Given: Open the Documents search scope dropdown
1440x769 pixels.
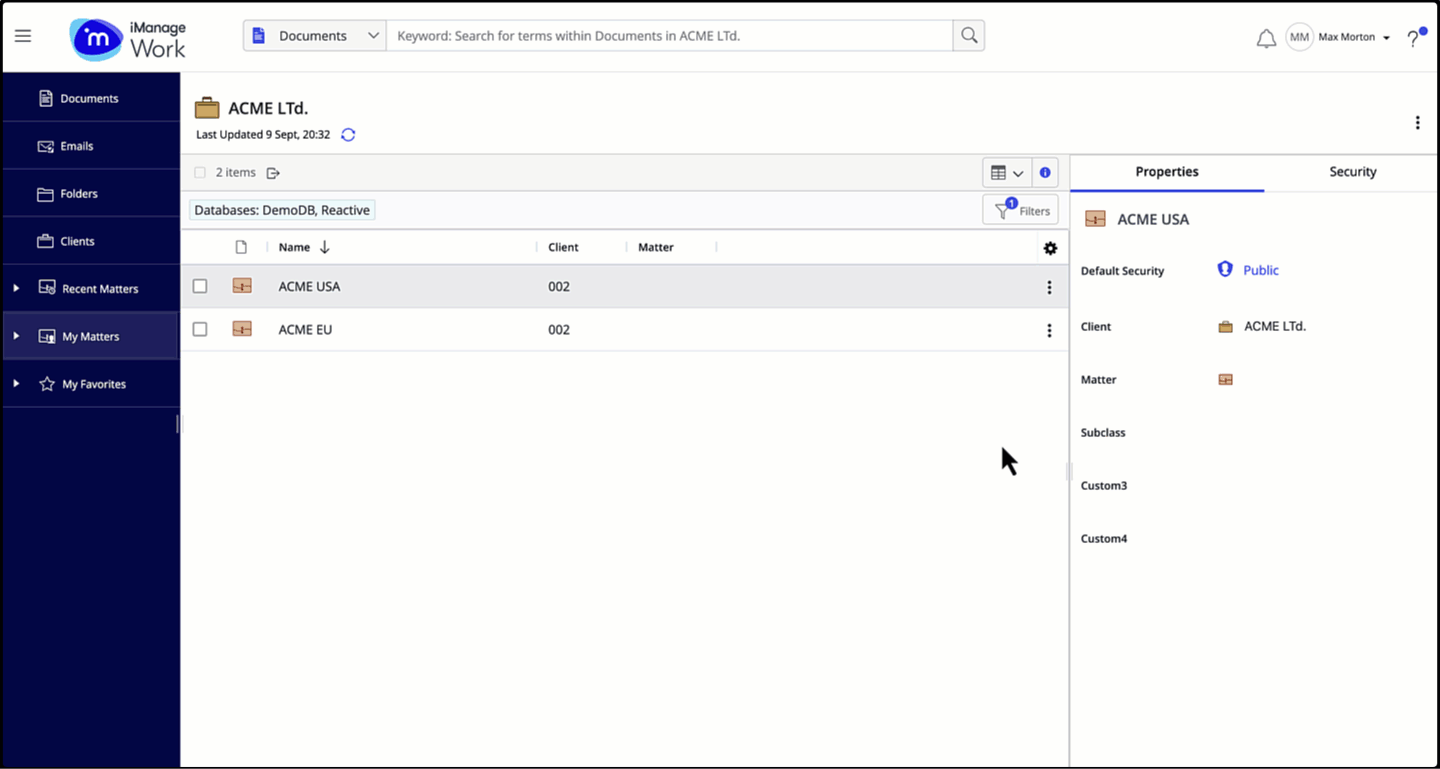Looking at the screenshot, I should pos(314,35).
